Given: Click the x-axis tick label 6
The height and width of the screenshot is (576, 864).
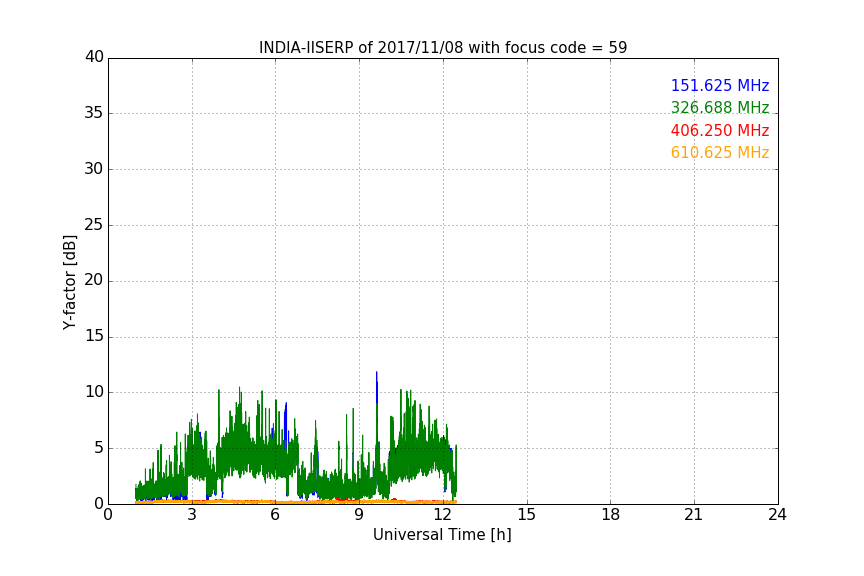Looking at the screenshot, I should (275, 515).
